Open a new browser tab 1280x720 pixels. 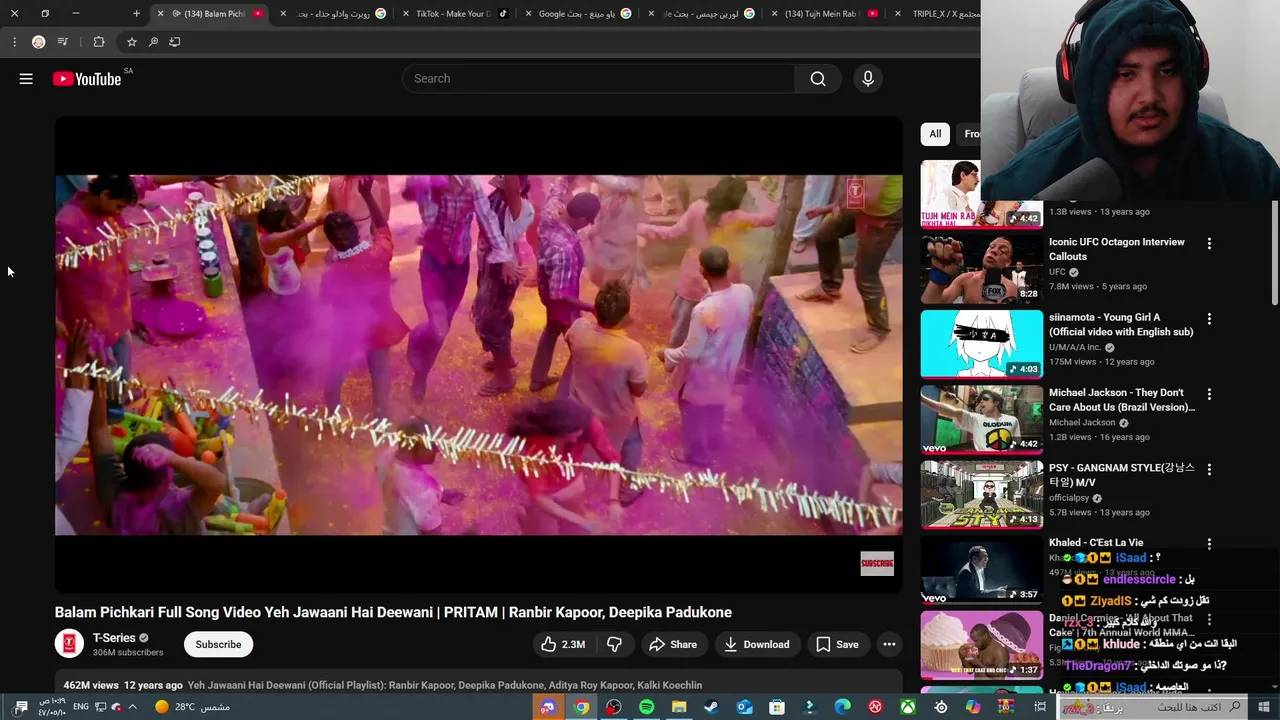click(x=136, y=14)
